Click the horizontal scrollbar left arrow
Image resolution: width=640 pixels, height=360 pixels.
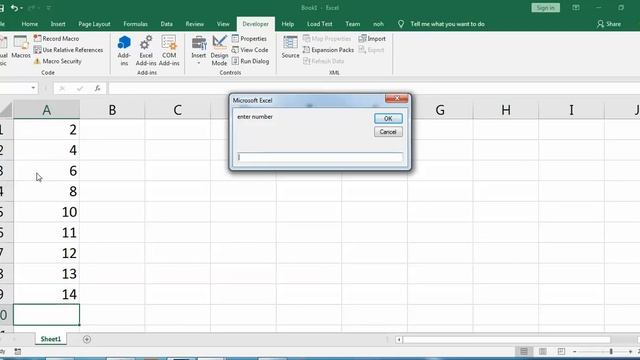(399, 340)
